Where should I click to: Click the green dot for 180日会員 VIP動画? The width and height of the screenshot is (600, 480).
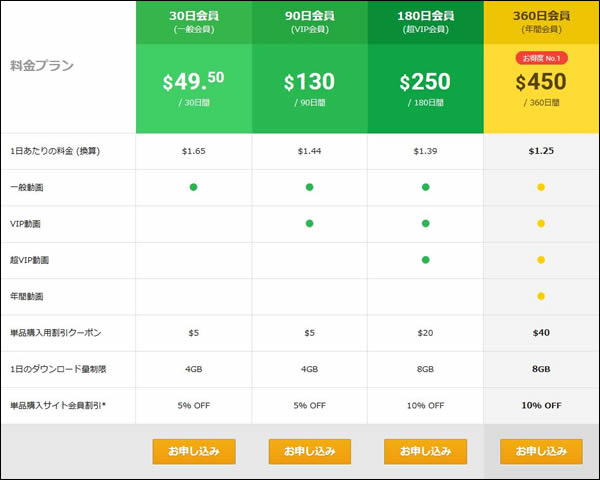coord(425,223)
